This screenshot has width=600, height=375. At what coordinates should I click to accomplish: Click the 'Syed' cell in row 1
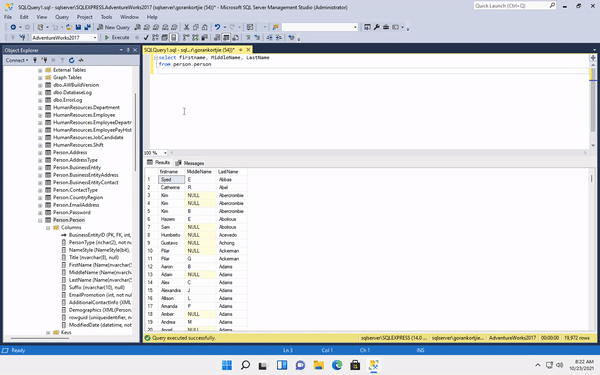171,179
